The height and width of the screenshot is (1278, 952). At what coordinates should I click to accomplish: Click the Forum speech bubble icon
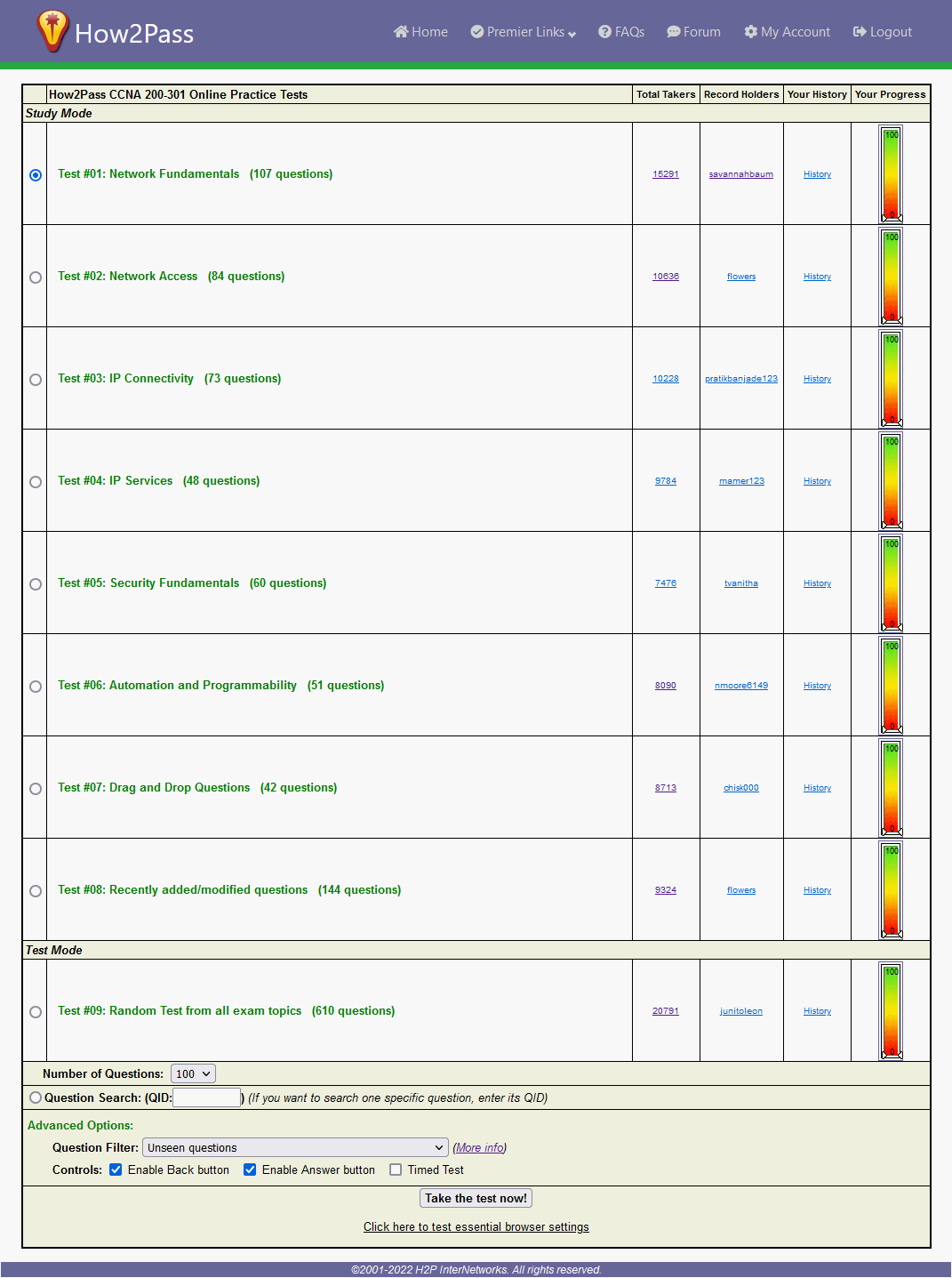coord(674,32)
